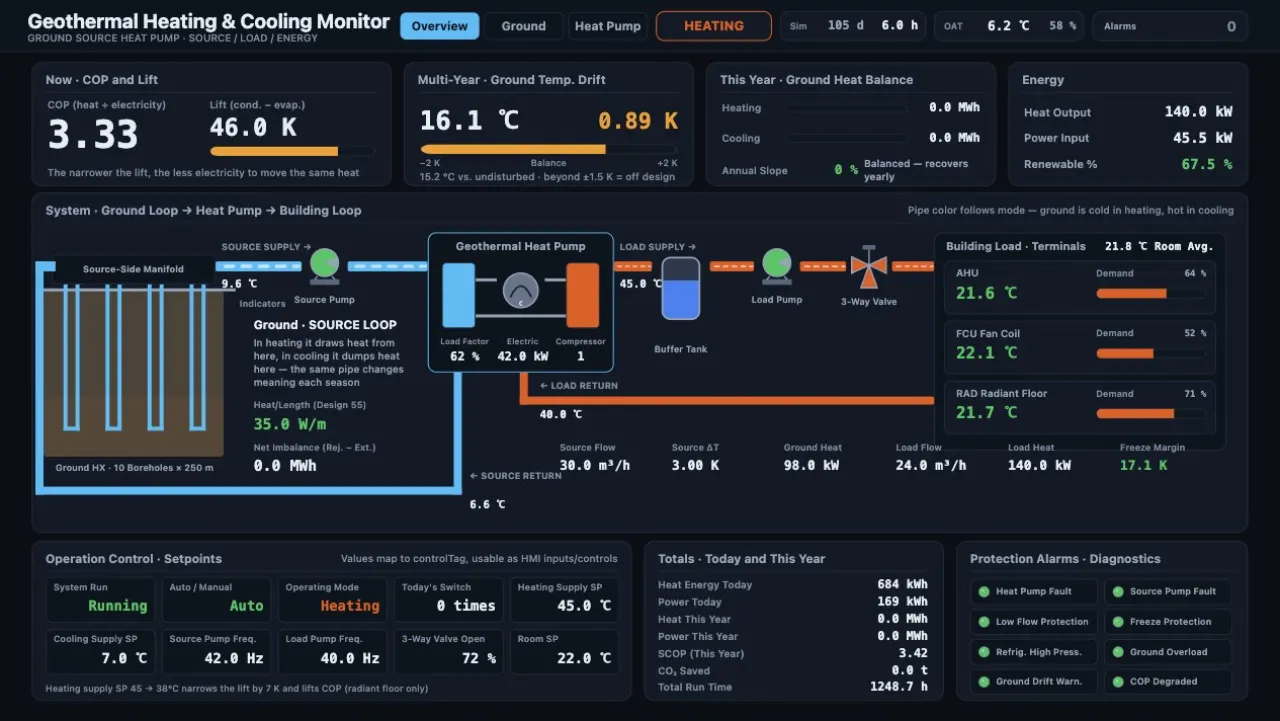Click the blue evaporator block in heat pump
The height and width of the screenshot is (721, 1280).
tap(459, 295)
